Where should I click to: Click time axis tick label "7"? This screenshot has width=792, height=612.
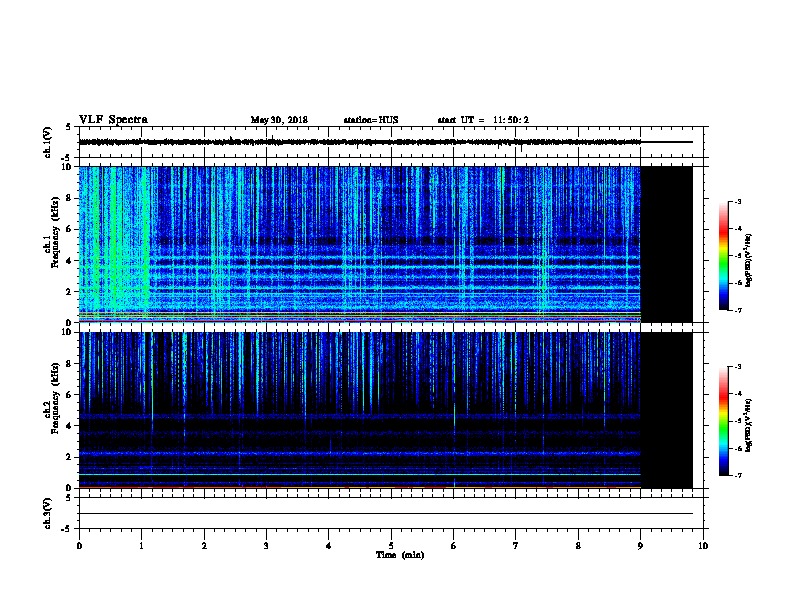[516, 546]
